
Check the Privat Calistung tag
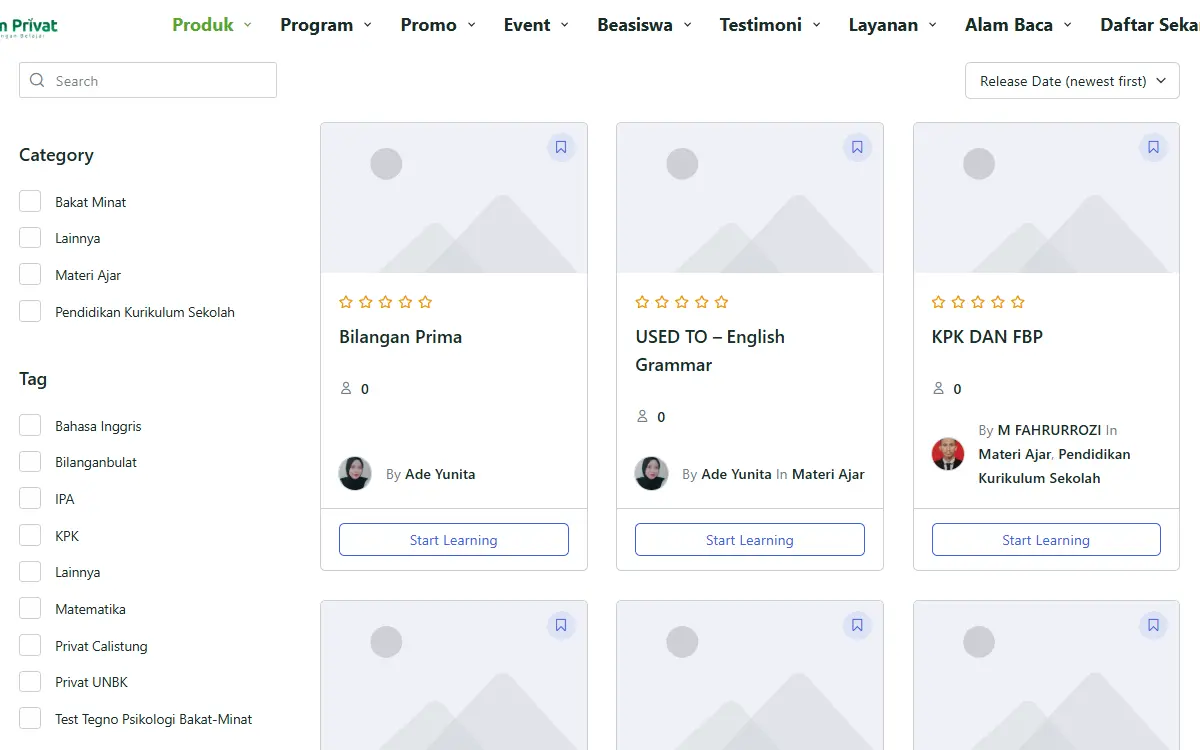pyautogui.click(x=30, y=645)
